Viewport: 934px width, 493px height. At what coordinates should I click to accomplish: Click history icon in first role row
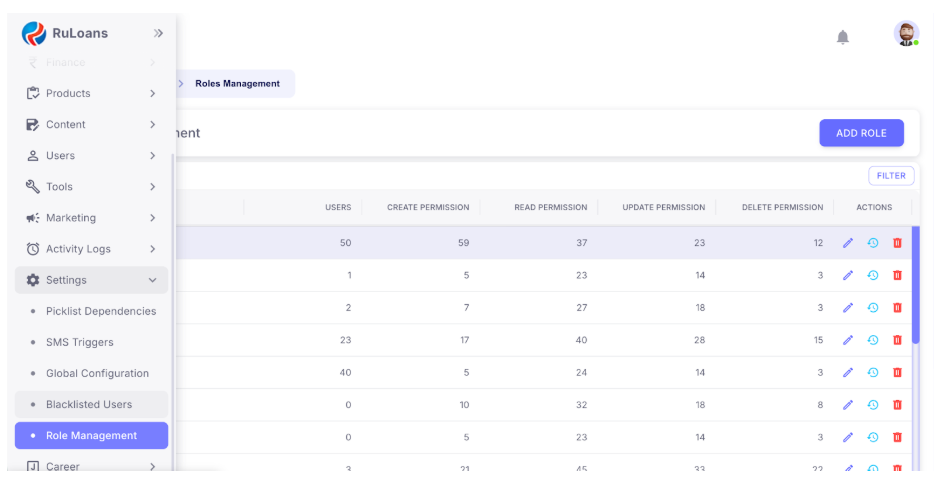[872, 243]
